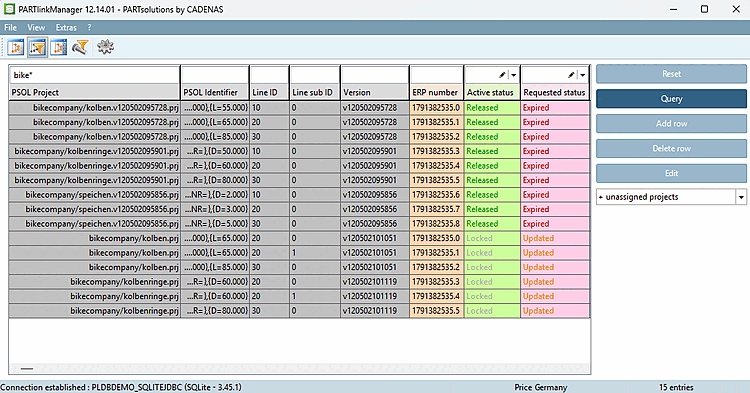Select ERP number cell 1791382535.6
This screenshot has width=750, height=393.
(436, 195)
